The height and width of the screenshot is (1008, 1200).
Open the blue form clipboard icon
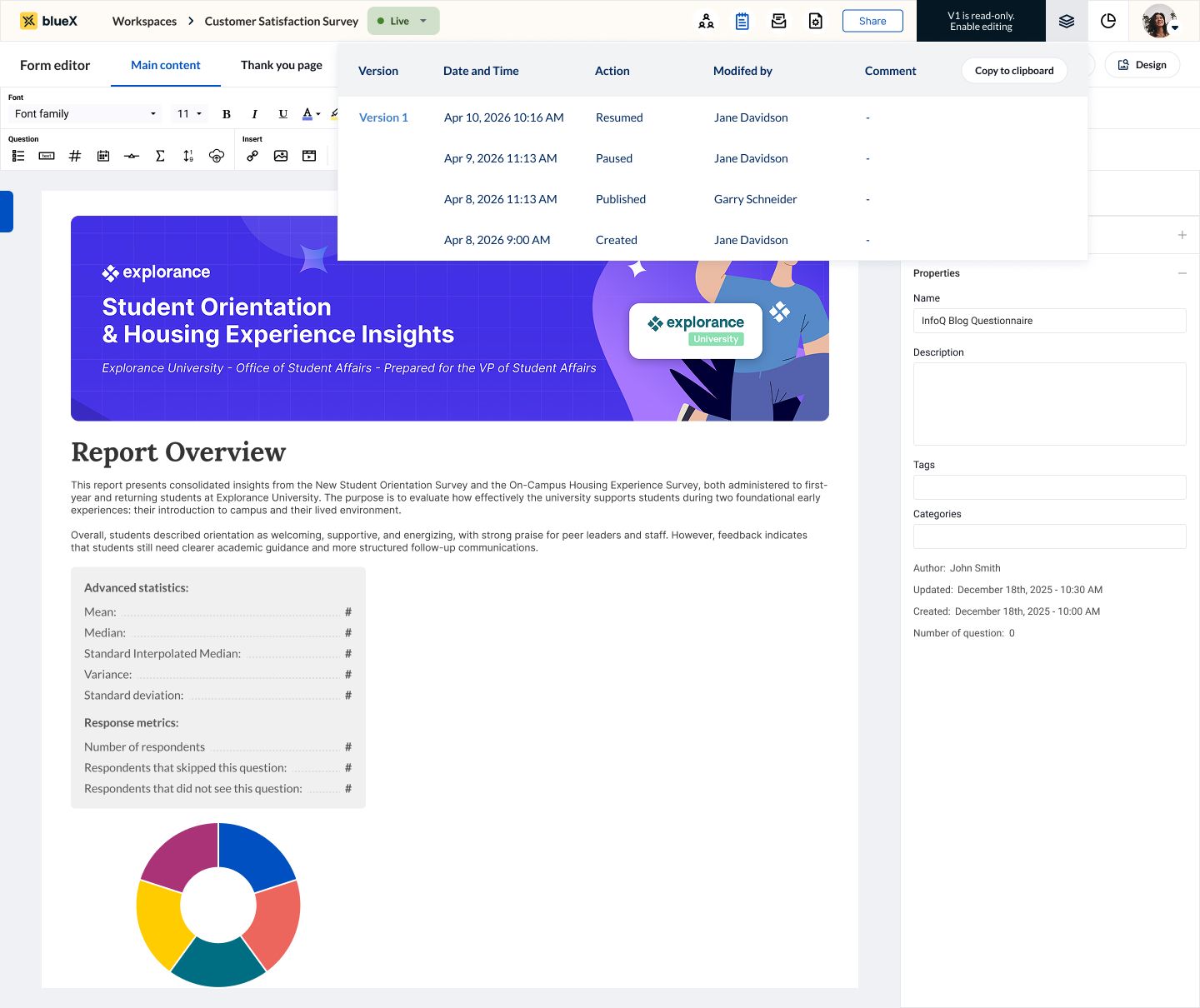tap(742, 21)
